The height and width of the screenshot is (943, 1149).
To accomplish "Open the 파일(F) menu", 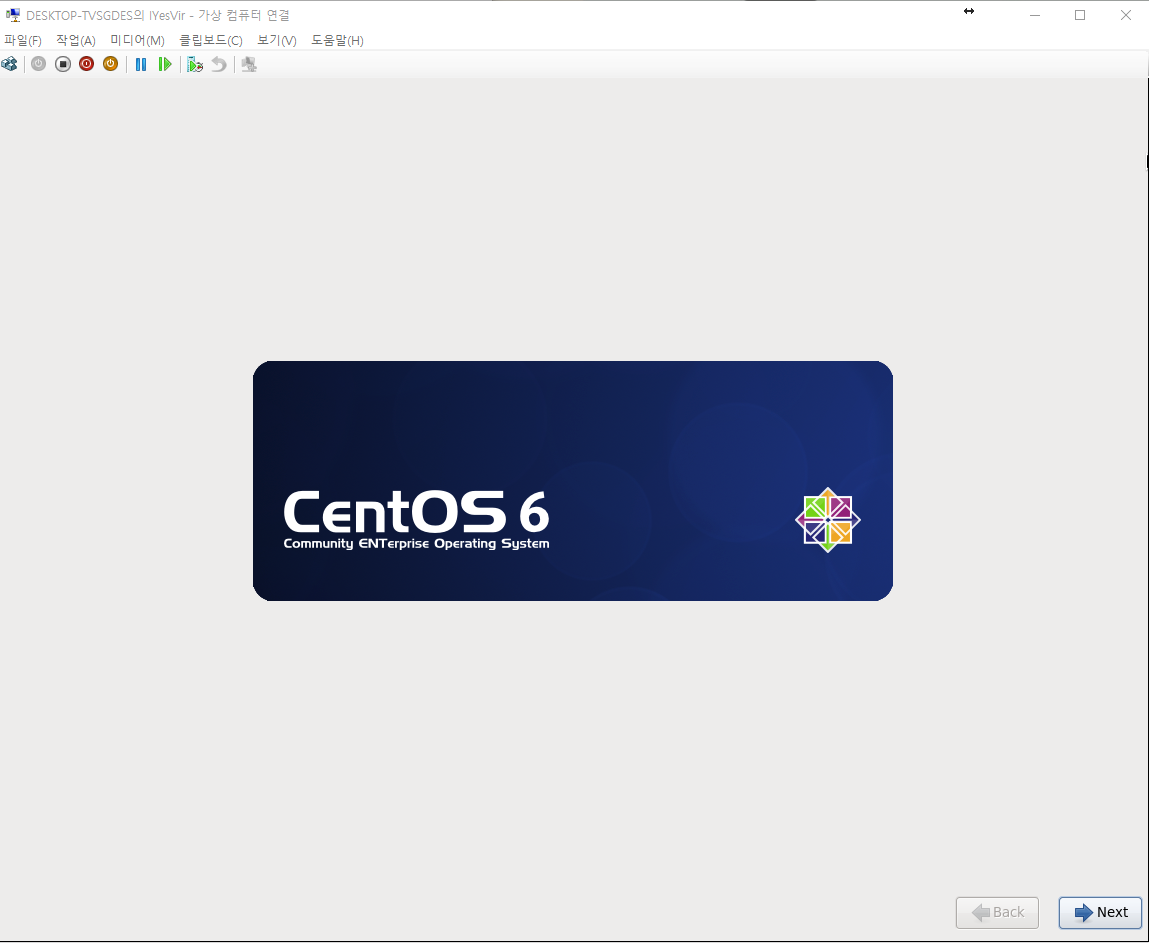I will coord(23,40).
